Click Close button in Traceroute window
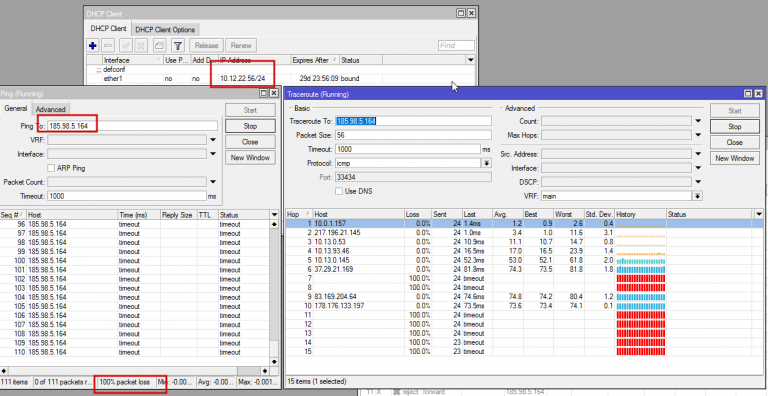The image size is (768, 396). tap(735, 142)
